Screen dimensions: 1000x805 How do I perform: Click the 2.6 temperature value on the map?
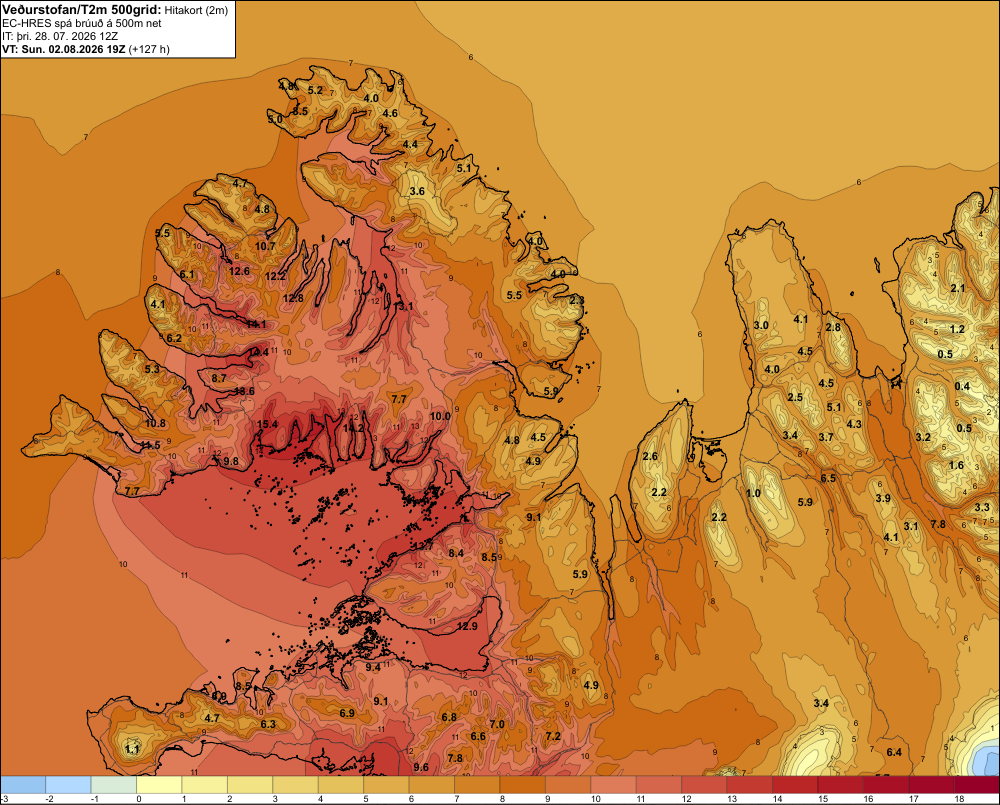point(650,456)
